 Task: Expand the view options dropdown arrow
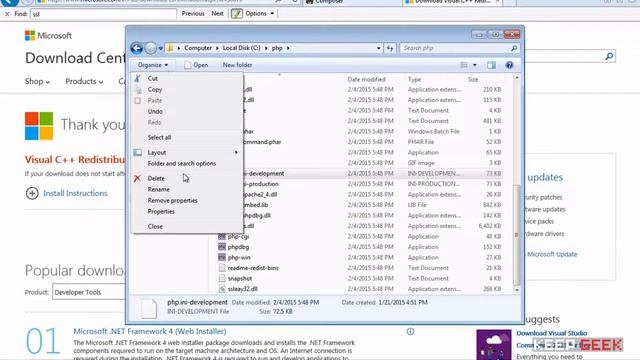[475, 65]
